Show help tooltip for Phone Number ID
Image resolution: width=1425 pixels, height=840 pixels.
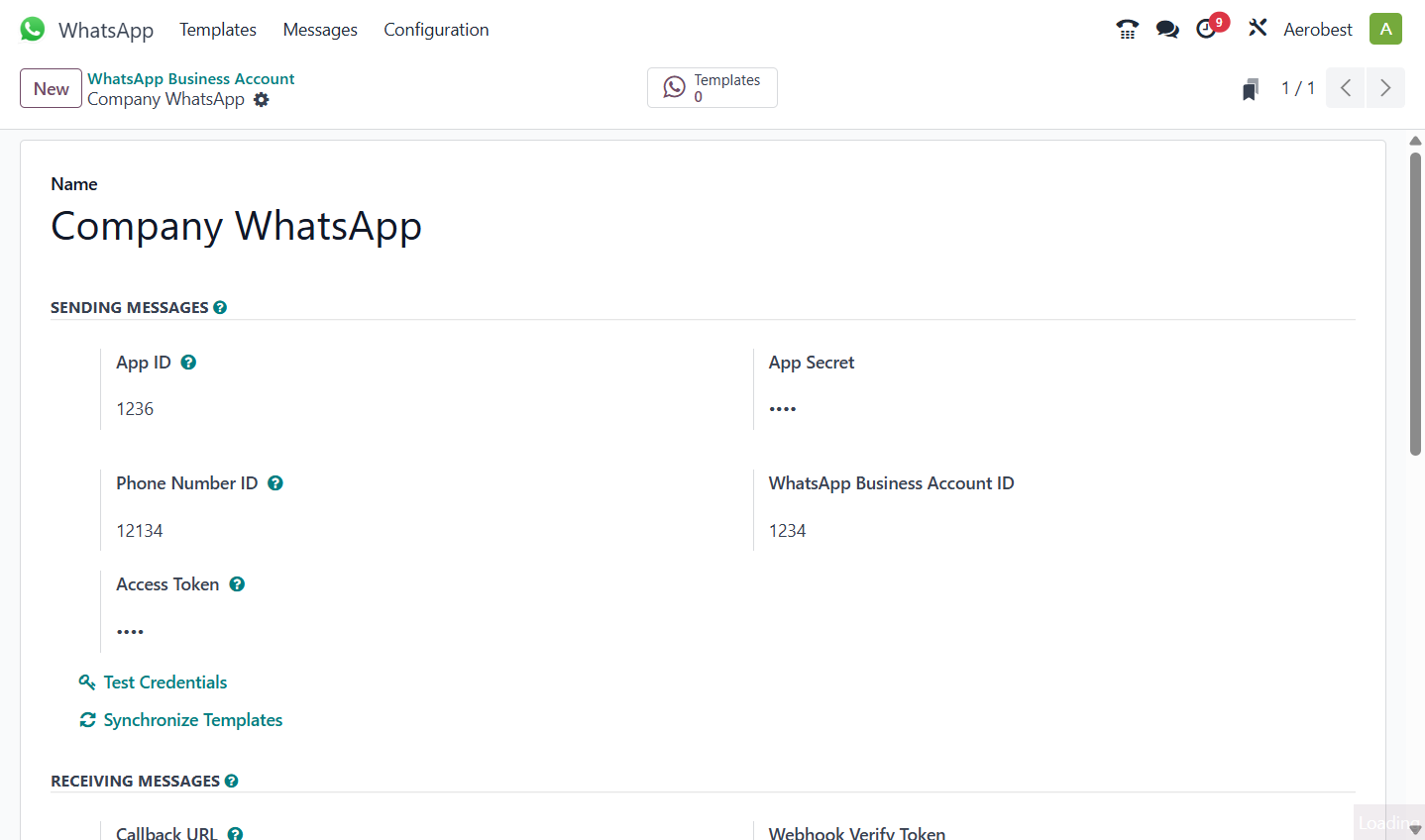click(x=275, y=483)
